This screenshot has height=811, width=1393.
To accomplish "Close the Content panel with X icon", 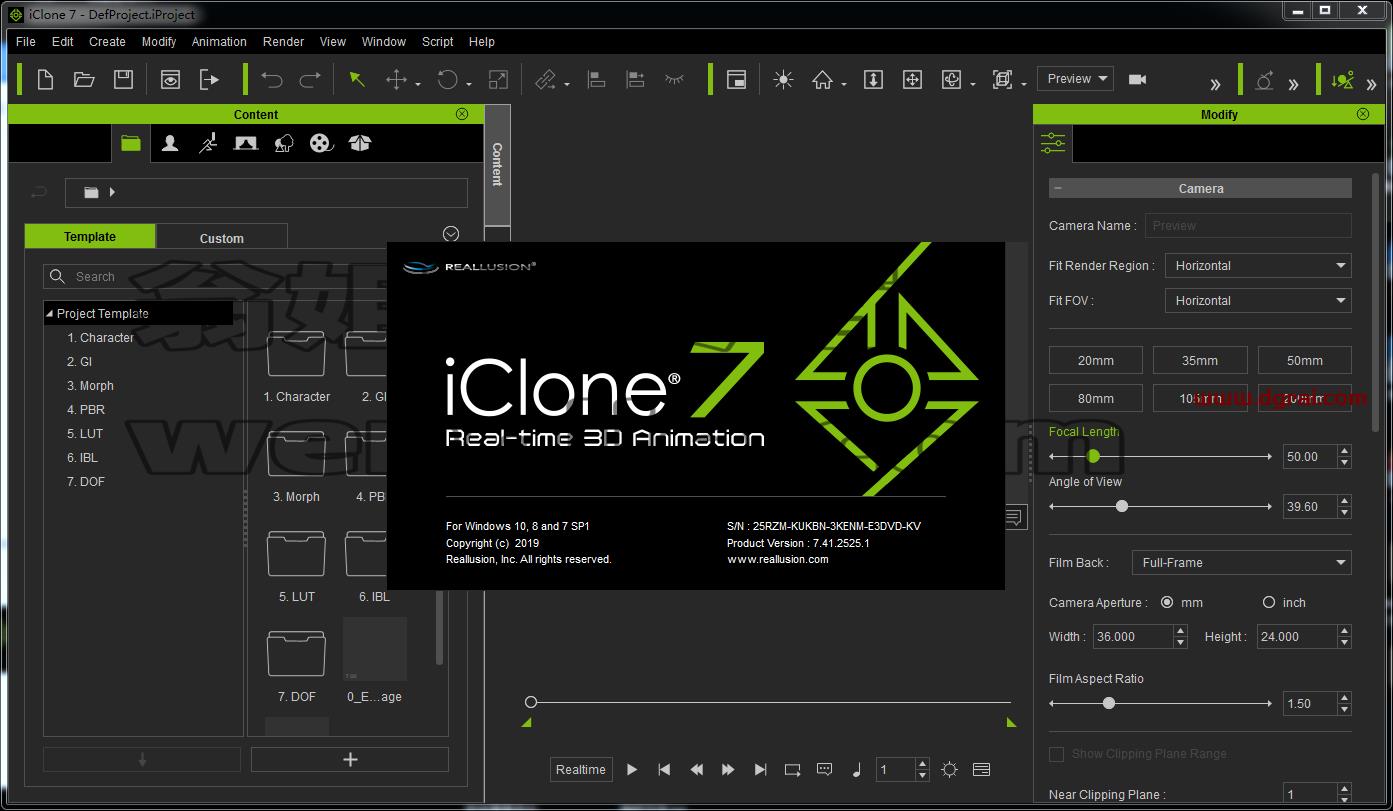I will [x=462, y=114].
